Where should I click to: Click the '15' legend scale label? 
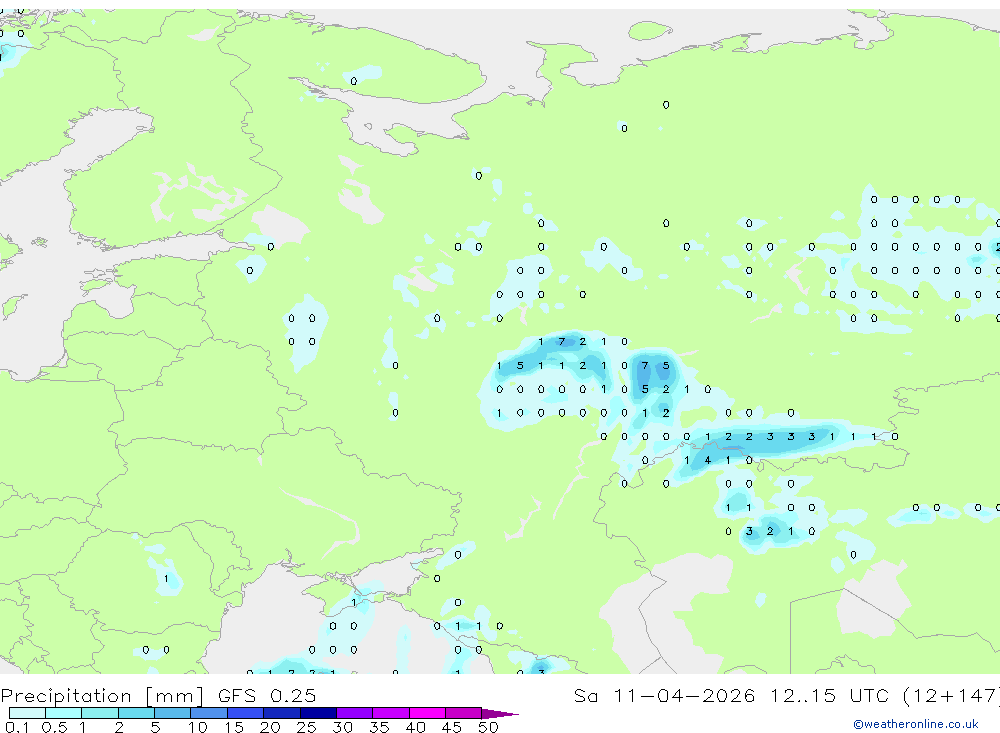click(x=234, y=727)
